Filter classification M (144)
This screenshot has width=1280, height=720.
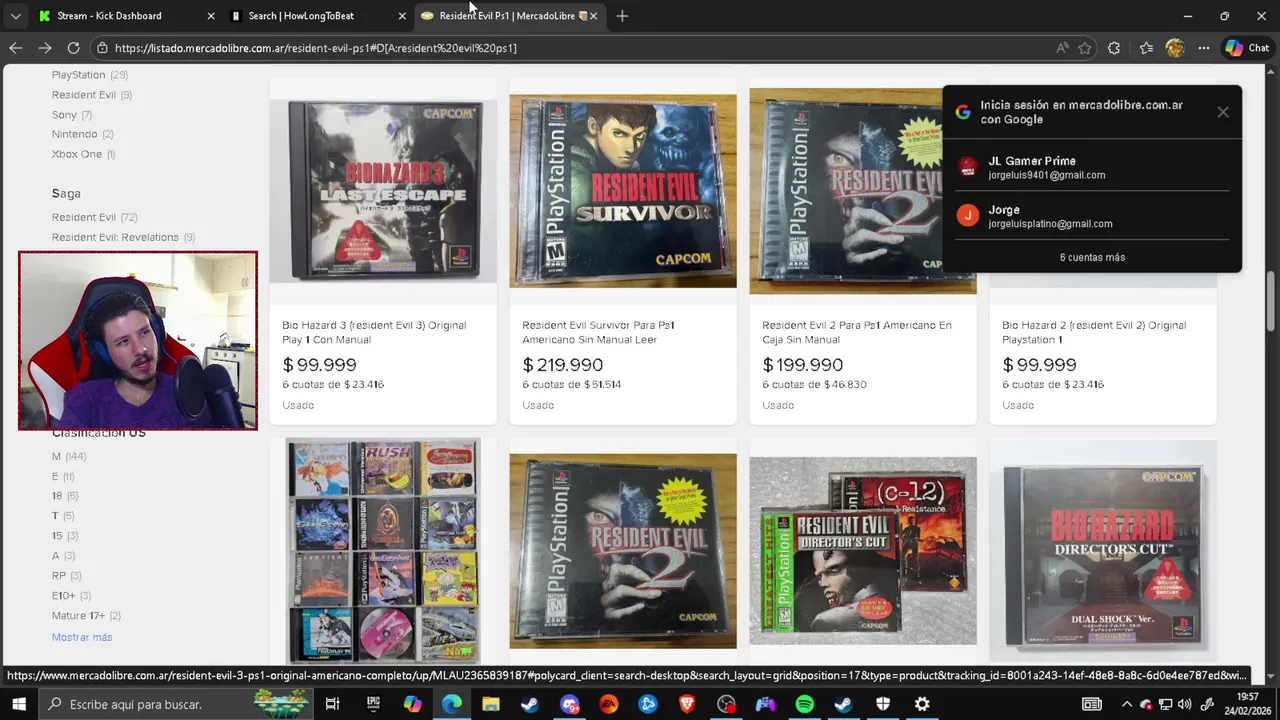pyautogui.click(x=69, y=456)
